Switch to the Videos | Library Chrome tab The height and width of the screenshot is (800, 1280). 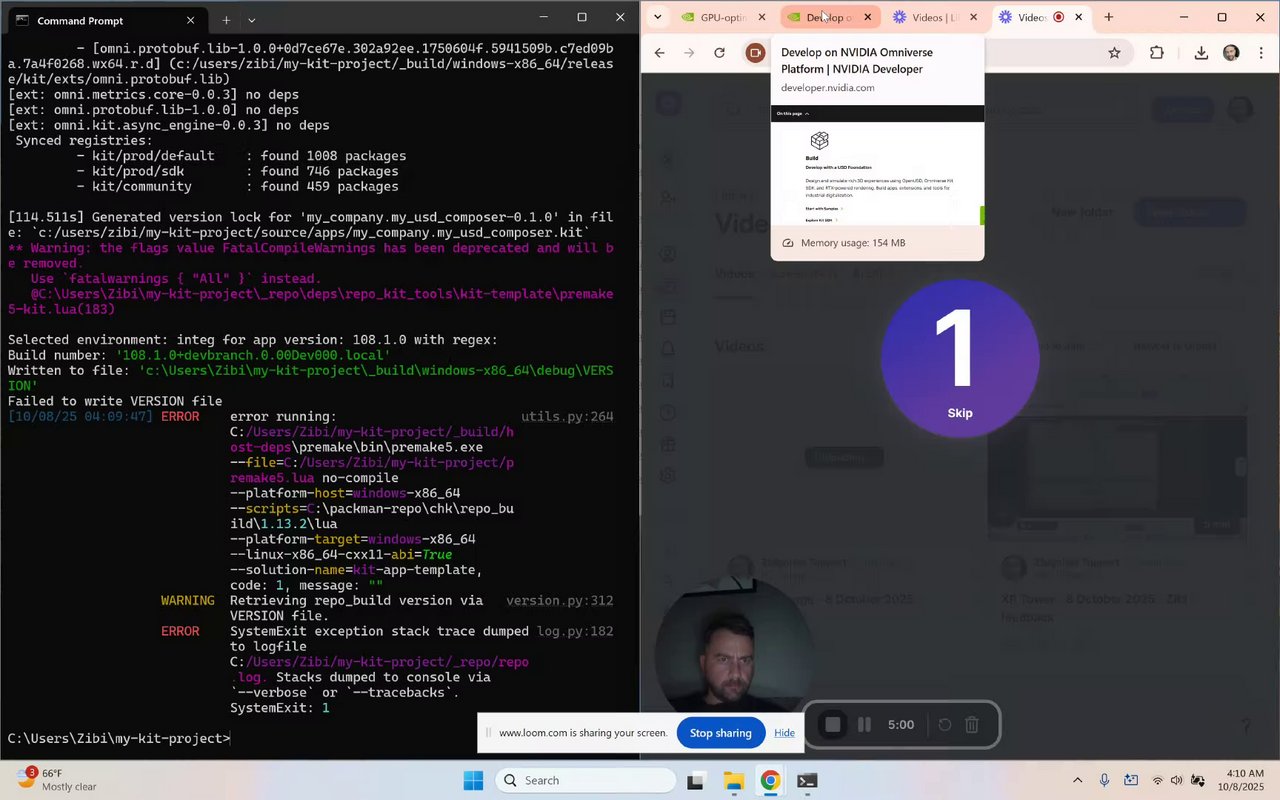tap(935, 17)
